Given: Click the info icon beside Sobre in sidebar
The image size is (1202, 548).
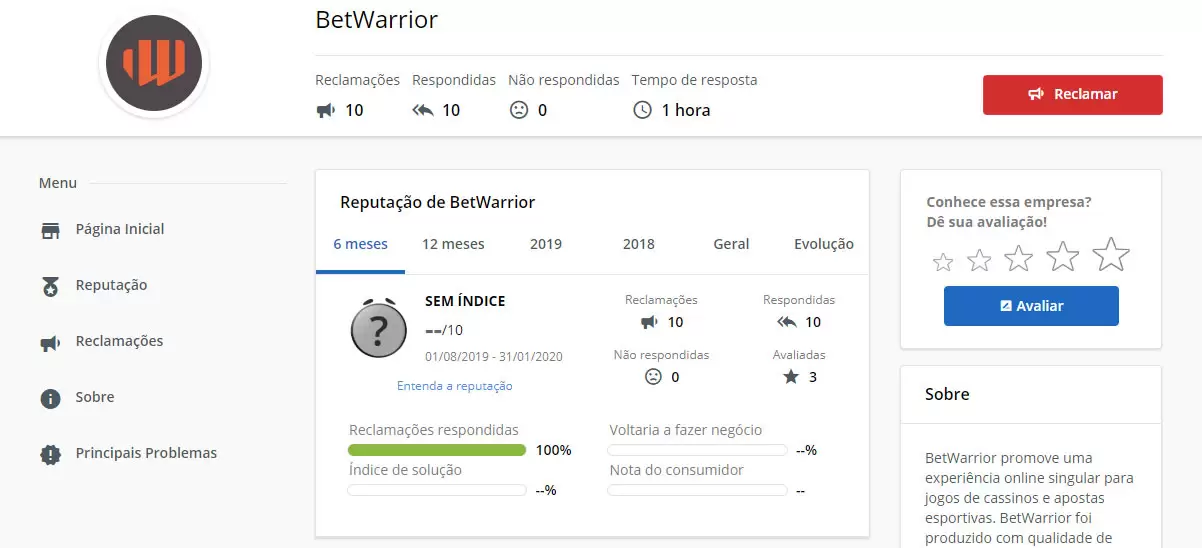Looking at the screenshot, I should pos(50,398).
